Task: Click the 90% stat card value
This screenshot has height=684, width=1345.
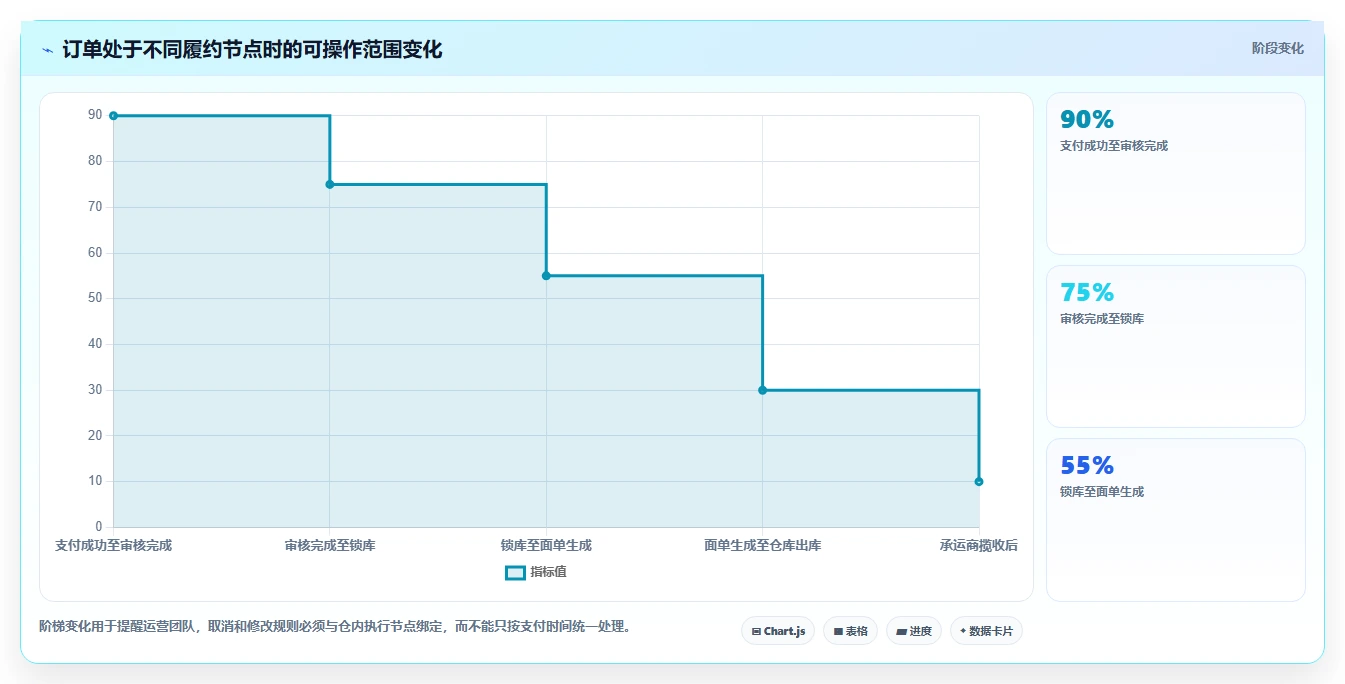Action: click(x=1087, y=120)
